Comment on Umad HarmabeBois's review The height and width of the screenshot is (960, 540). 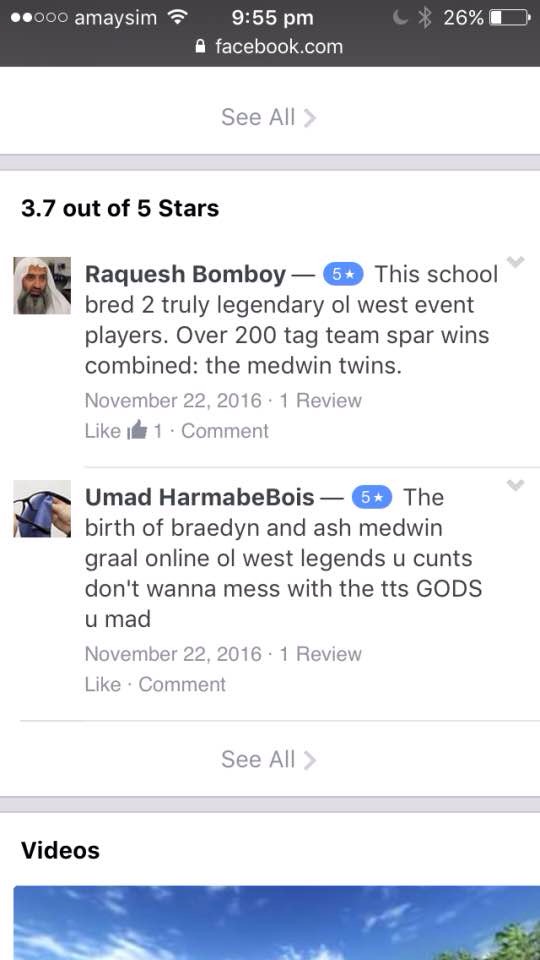(x=182, y=684)
